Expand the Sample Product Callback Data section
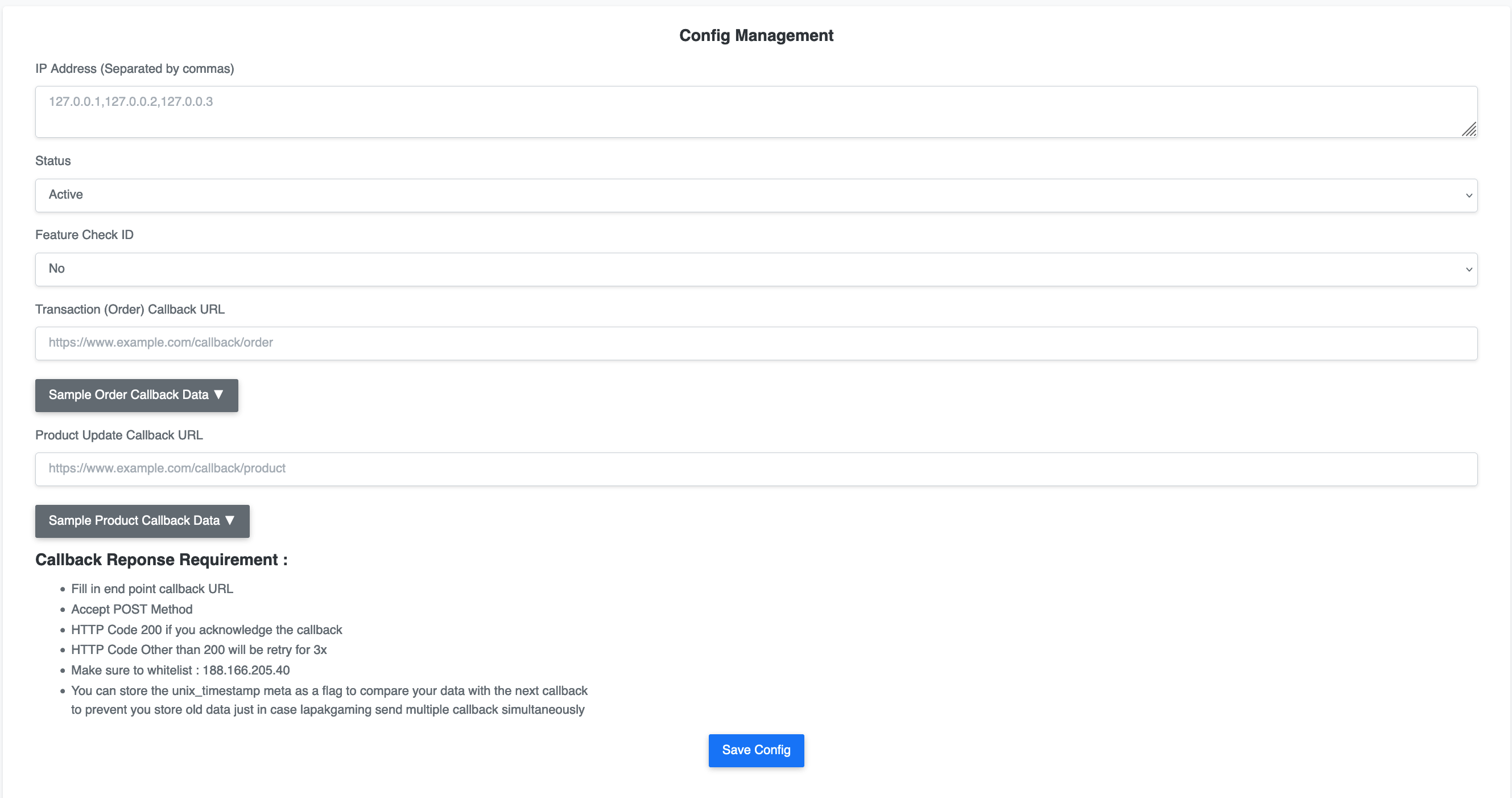Screen dimensions: 1512x798 pyautogui.click(x=142, y=521)
